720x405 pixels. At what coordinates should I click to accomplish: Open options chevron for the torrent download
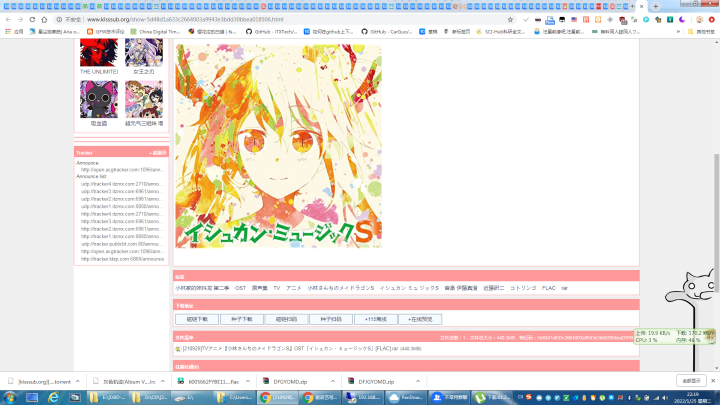78,382
